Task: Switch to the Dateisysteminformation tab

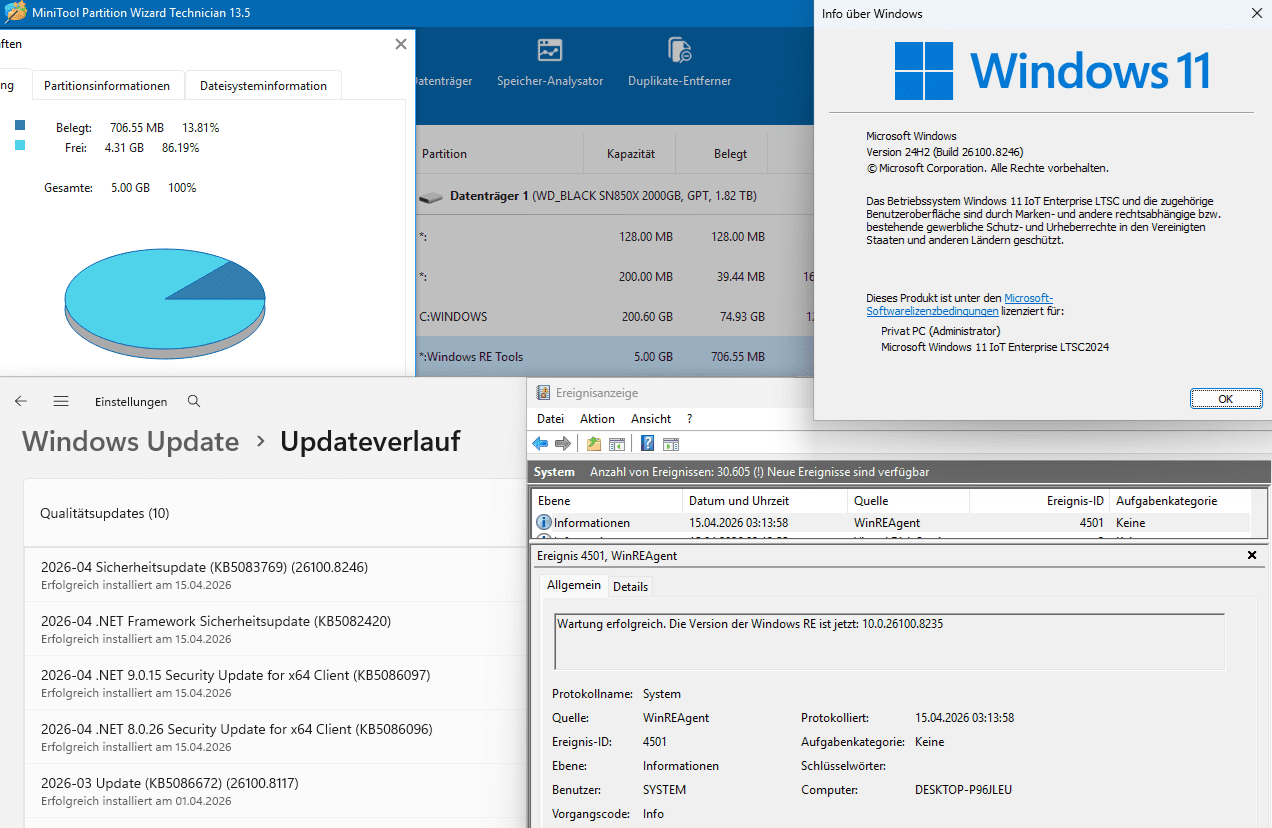Action: (x=263, y=86)
